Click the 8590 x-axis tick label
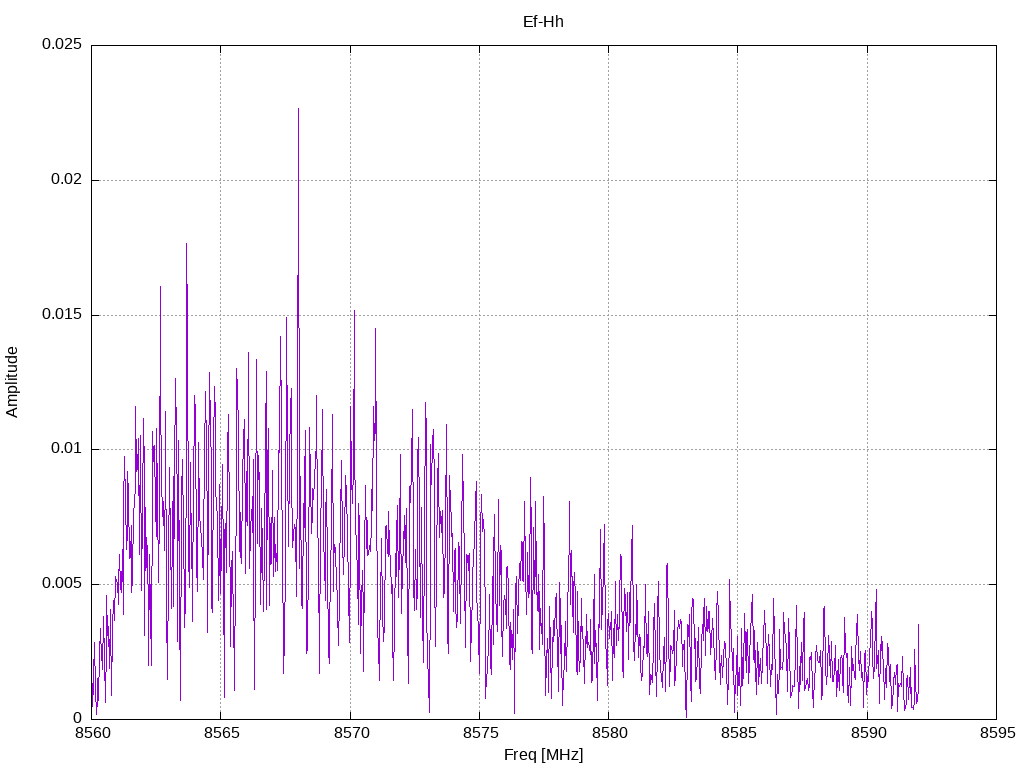Image resolution: width=1024 pixels, height=768 pixels. pyautogui.click(x=868, y=733)
